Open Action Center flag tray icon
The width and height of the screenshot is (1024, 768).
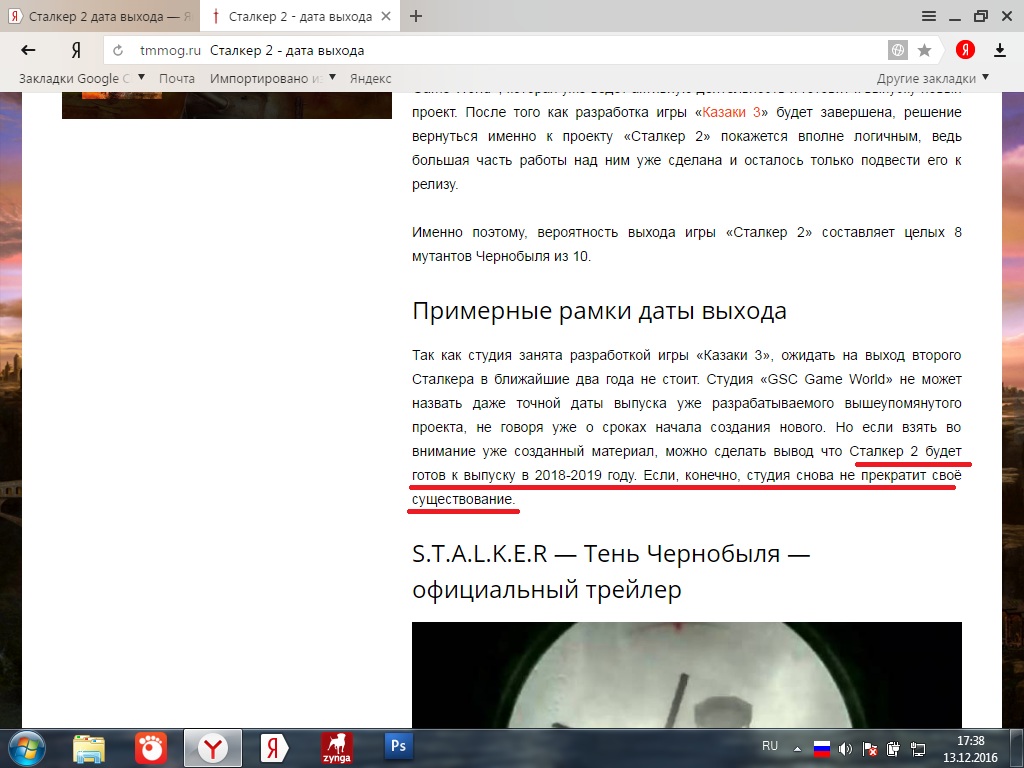[869, 749]
